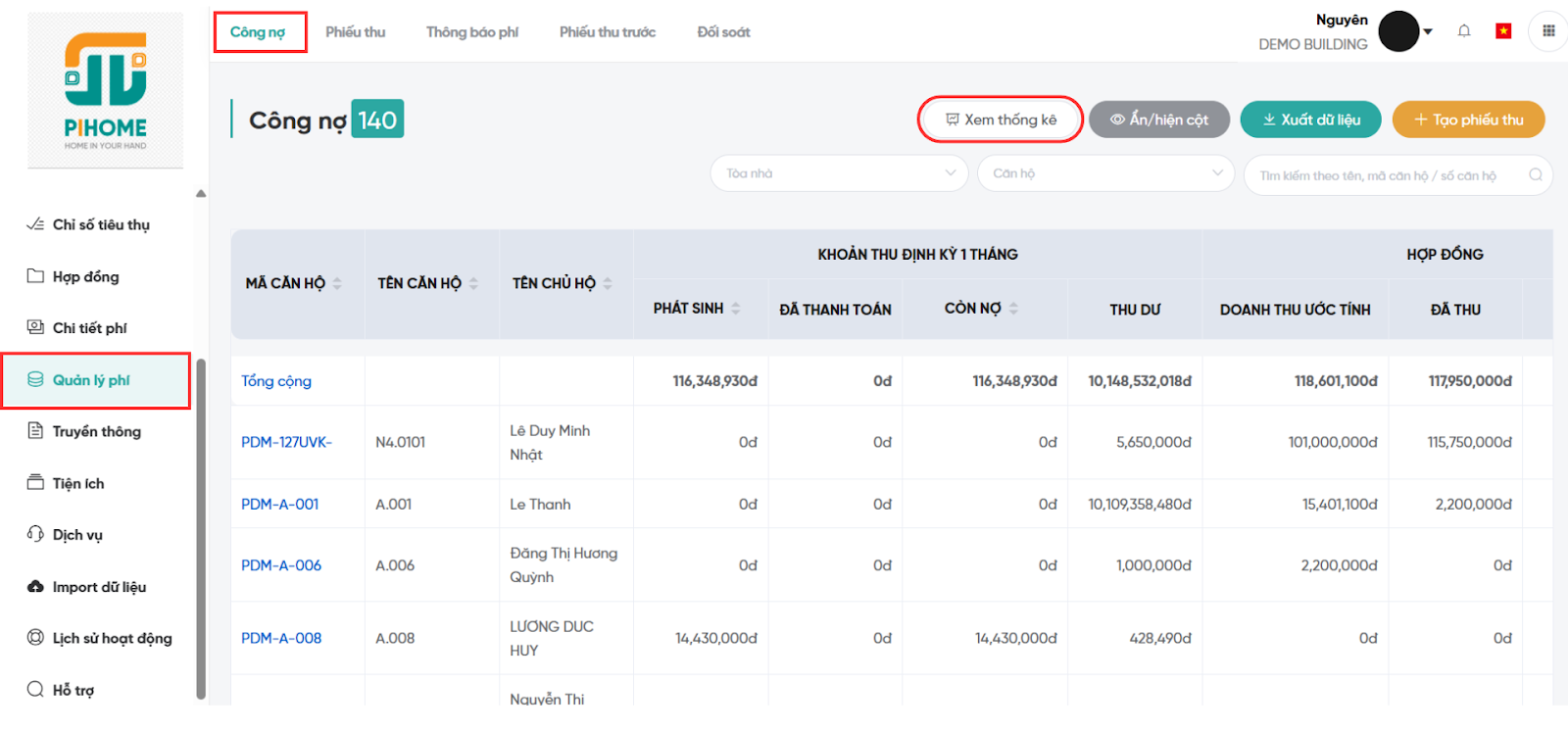Image resolution: width=1568 pixels, height=730 pixels.
Task: Open Import dữ liệu in sidebar
Action: [x=98, y=587]
